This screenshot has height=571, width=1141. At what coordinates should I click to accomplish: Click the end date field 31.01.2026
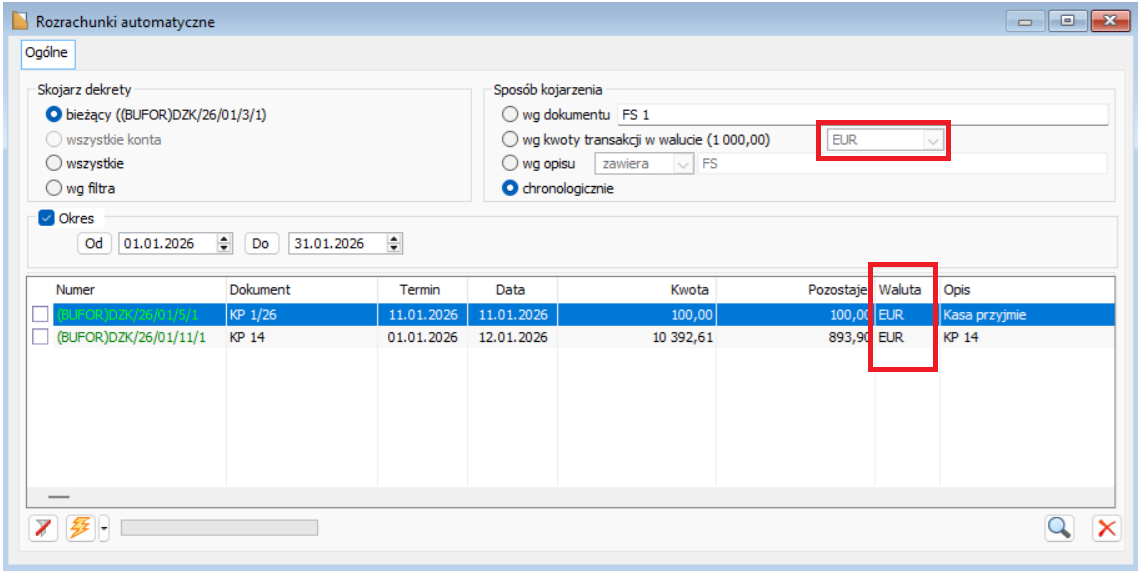coord(338,244)
